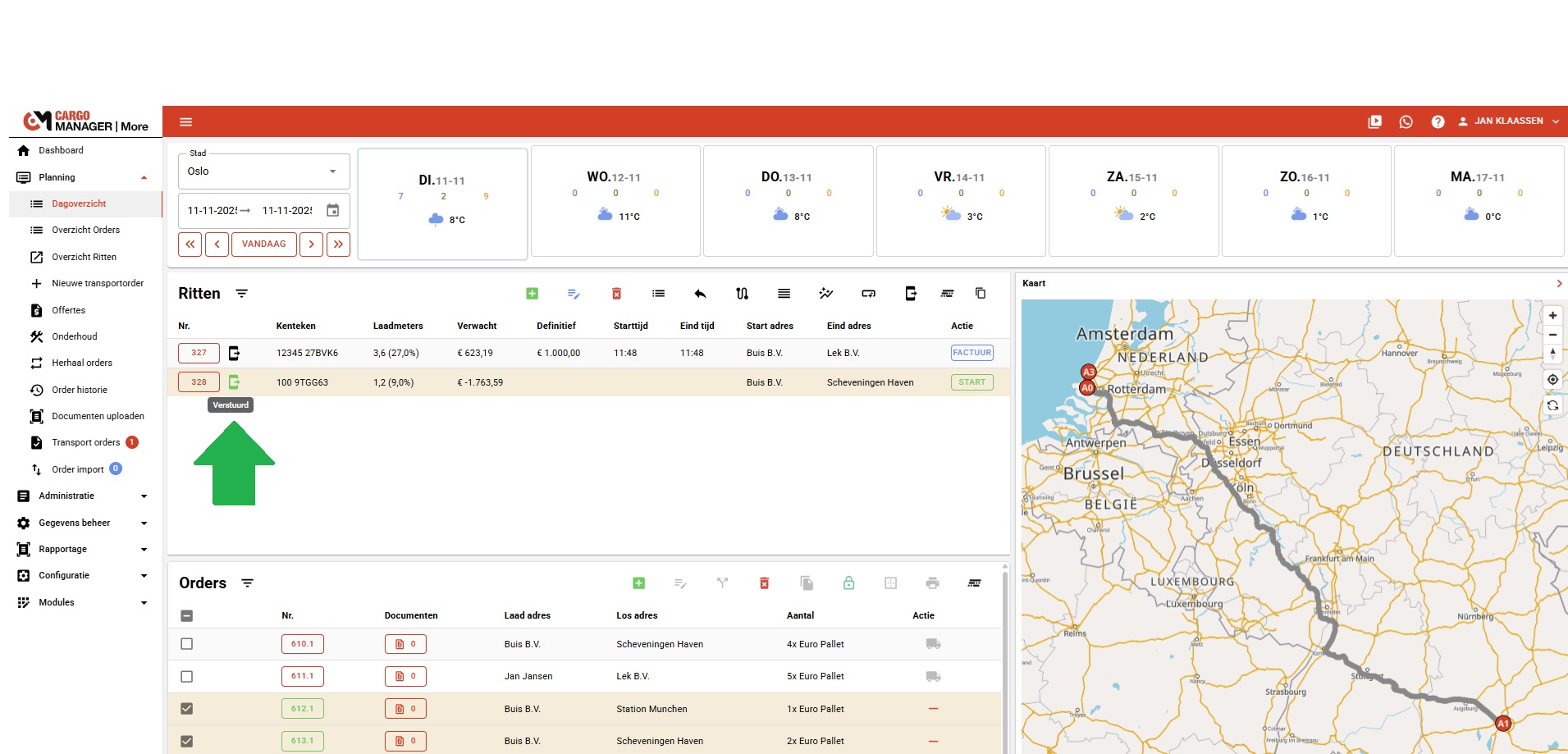Add a new rit with green plus

[532, 294]
